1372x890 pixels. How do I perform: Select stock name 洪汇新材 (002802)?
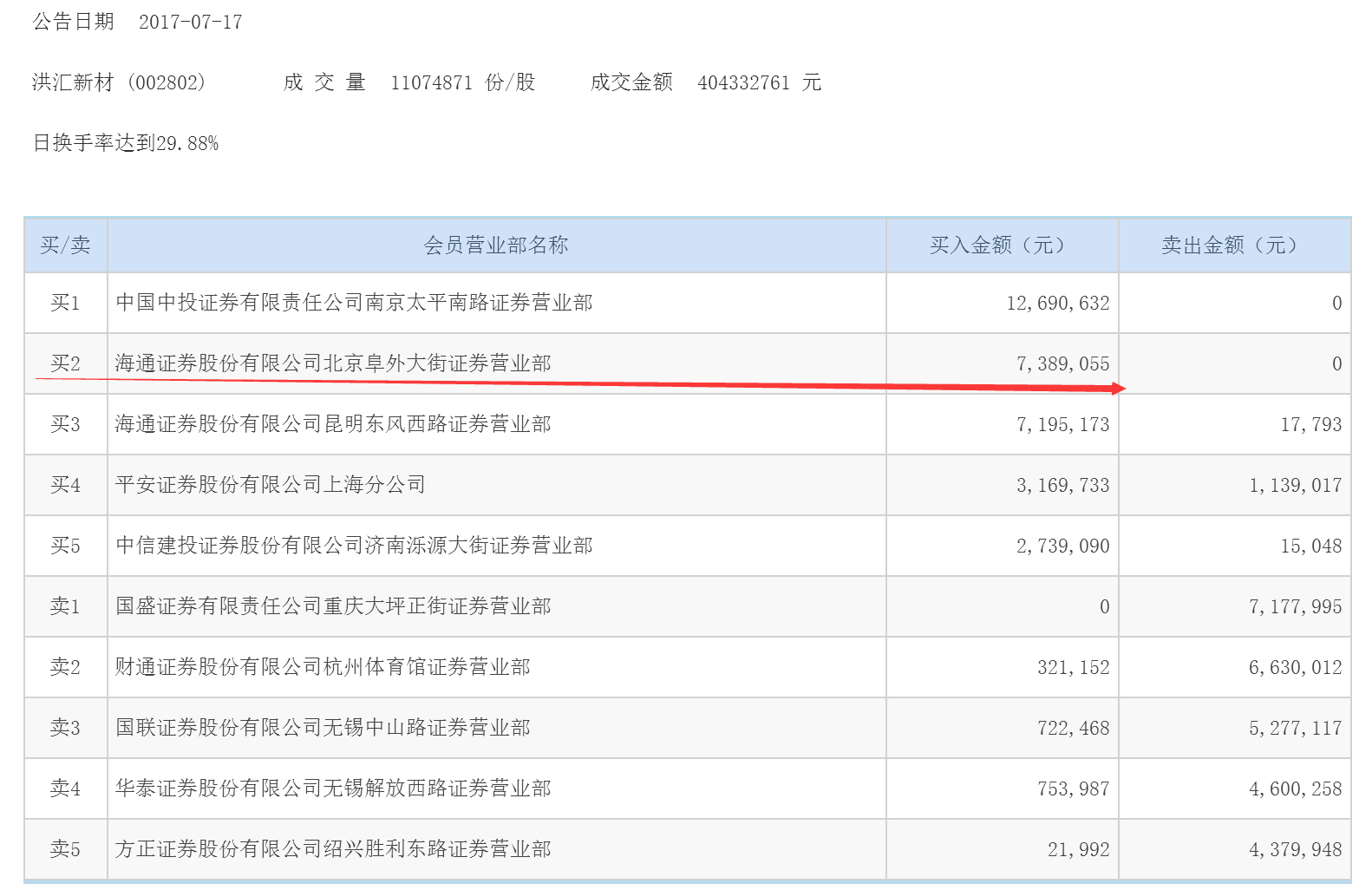click(x=119, y=82)
